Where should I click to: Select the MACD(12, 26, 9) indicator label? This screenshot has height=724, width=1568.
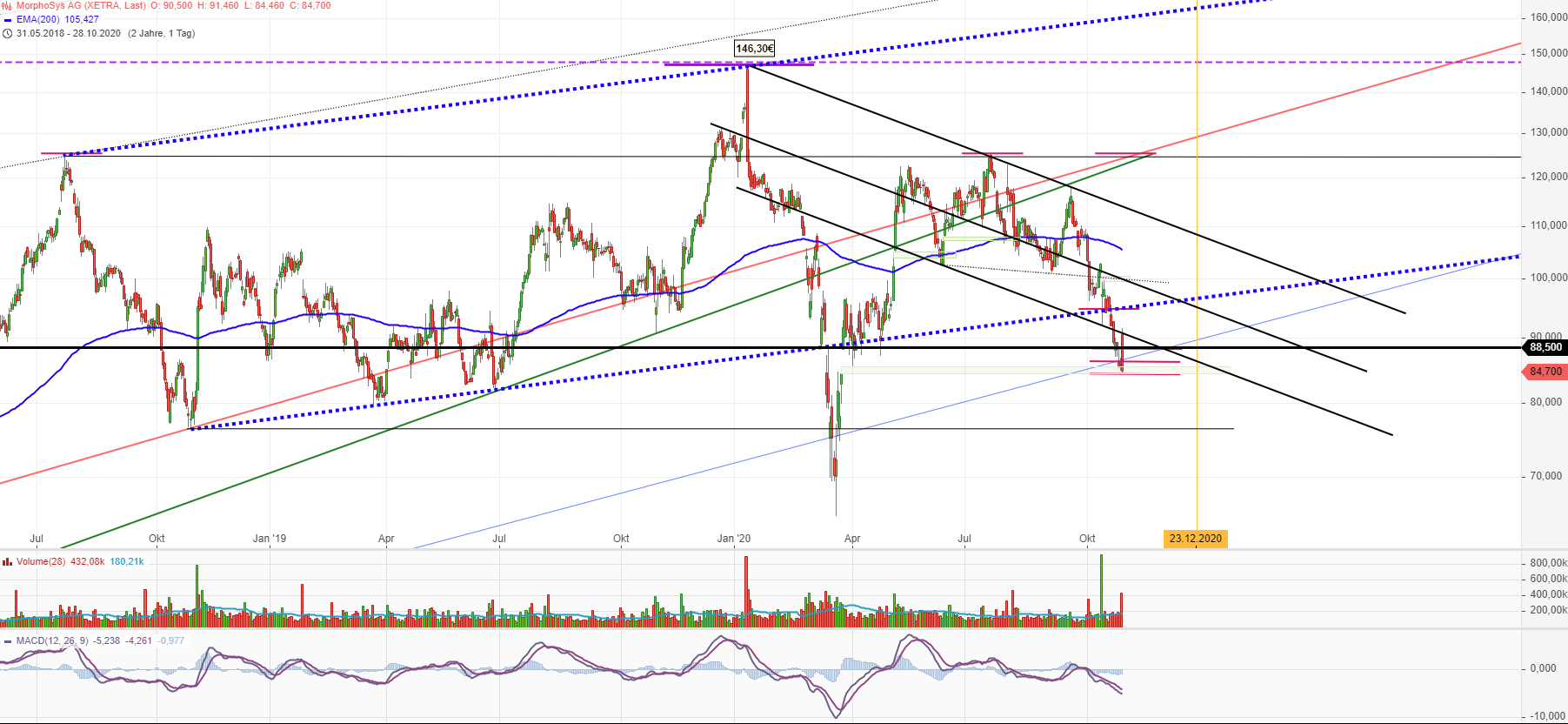(x=53, y=640)
